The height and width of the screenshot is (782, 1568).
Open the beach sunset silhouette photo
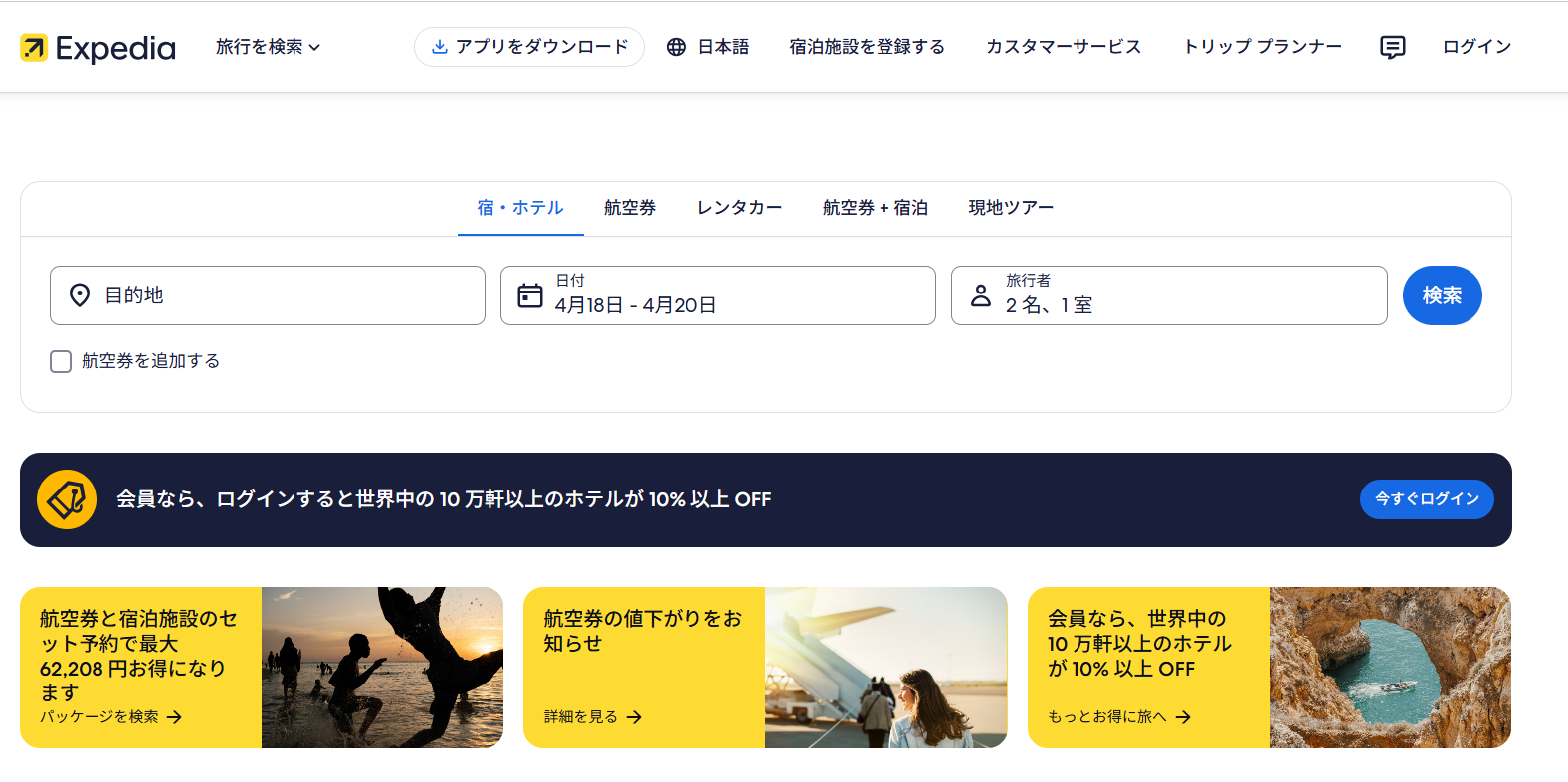click(382, 668)
